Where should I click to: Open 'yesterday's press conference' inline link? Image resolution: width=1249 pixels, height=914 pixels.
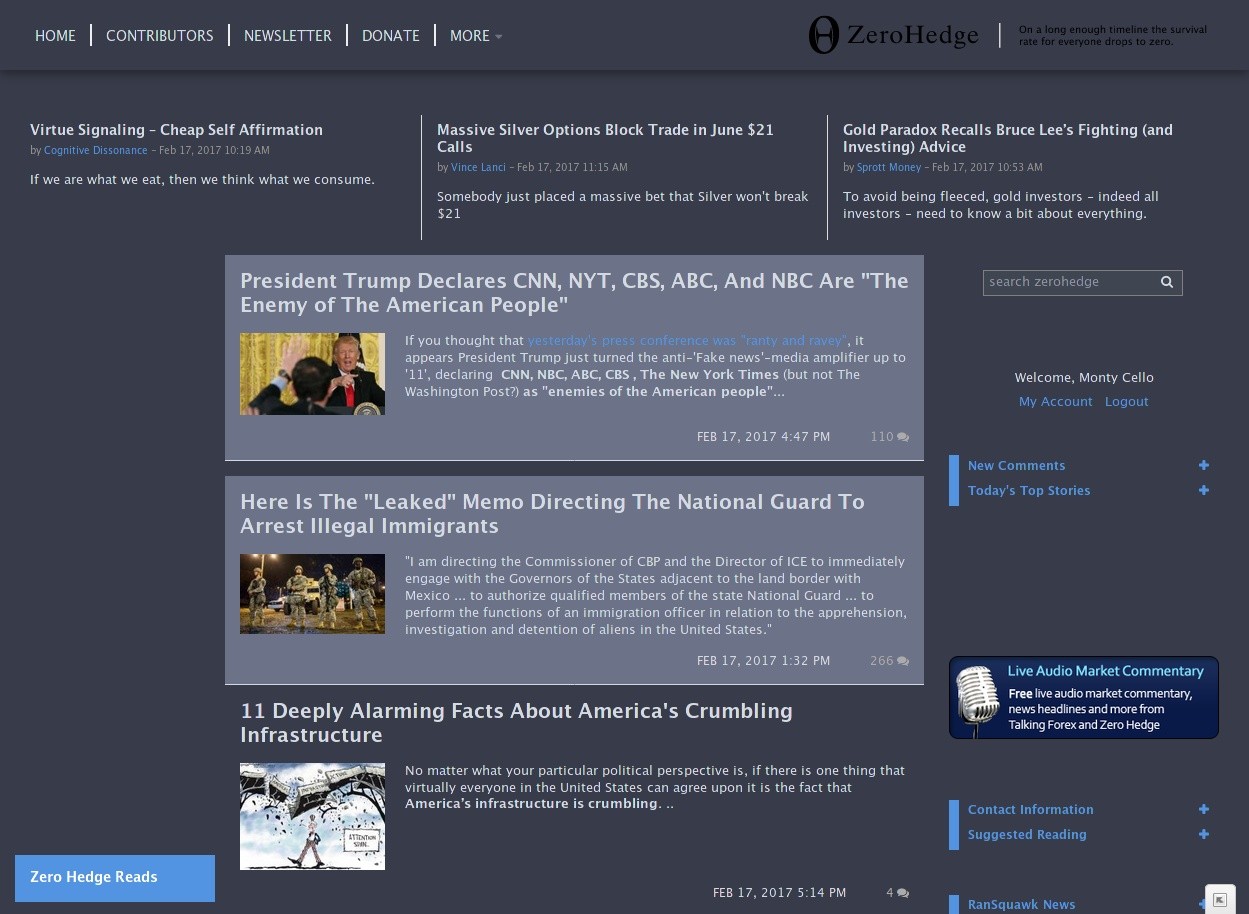click(x=687, y=340)
